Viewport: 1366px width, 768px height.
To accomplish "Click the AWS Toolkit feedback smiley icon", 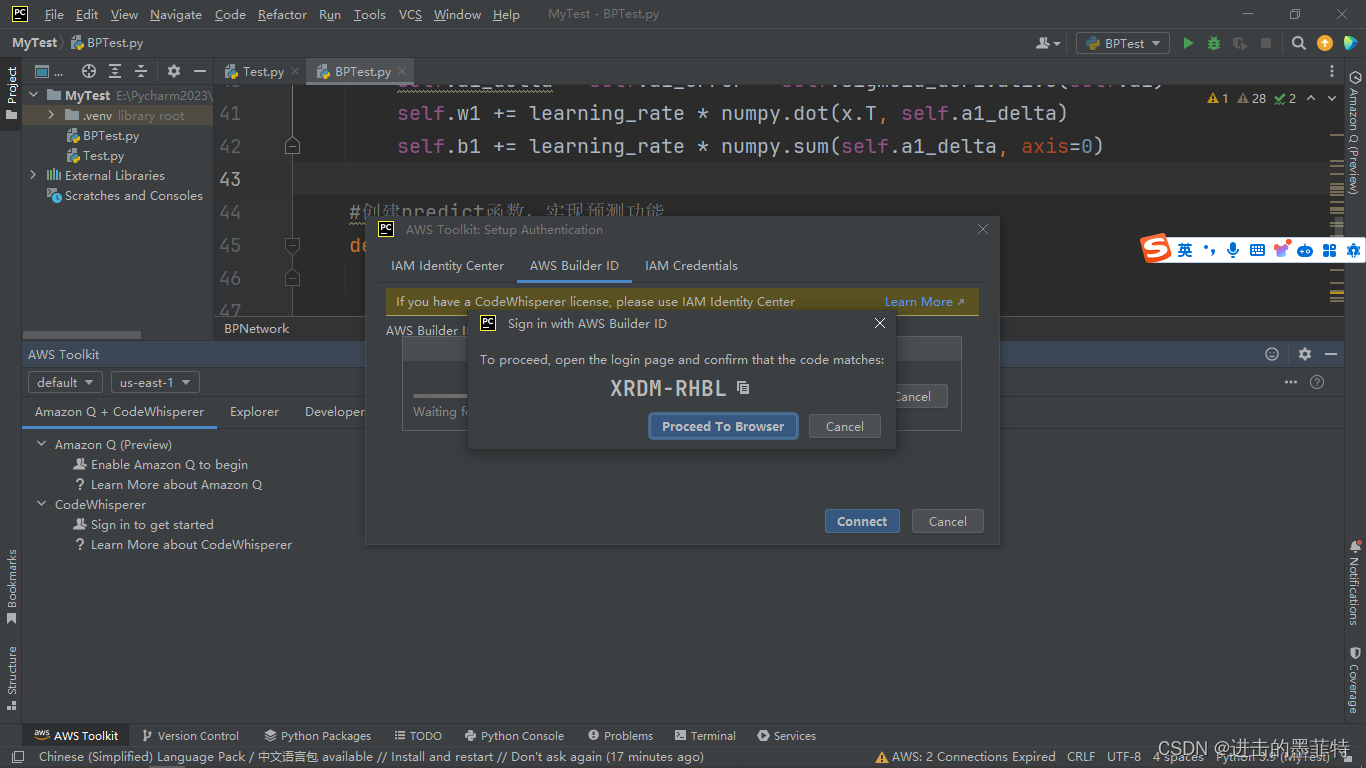I will [1272, 354].
